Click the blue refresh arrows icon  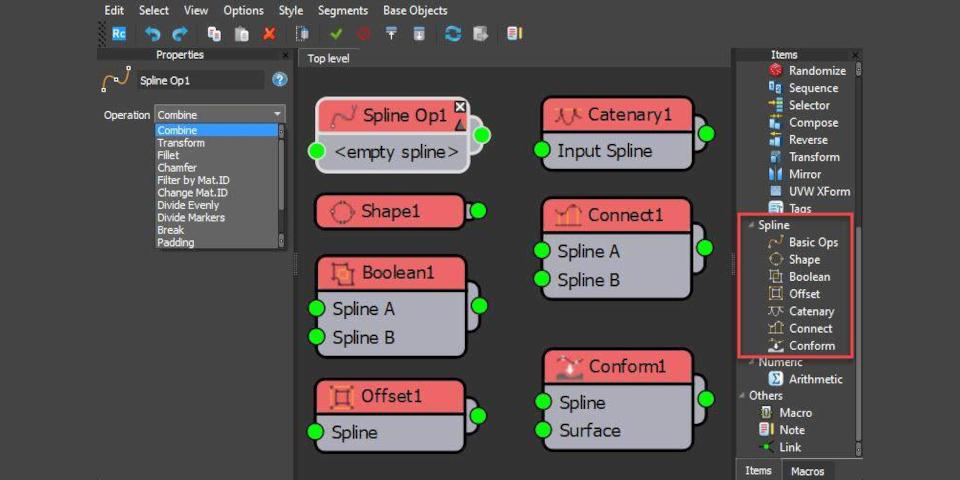[452, 34]
